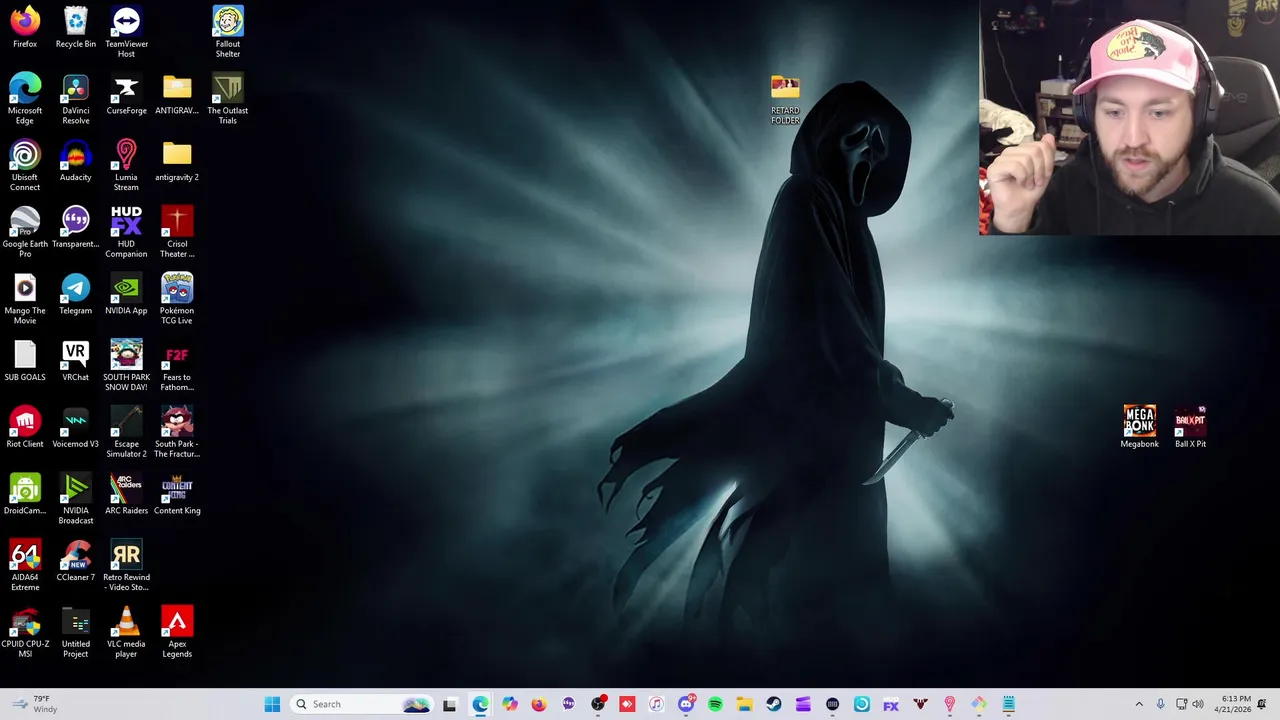1280x720 pixels.
Task: Open the Firefox desktop shortcut
Action: (25, 27)
